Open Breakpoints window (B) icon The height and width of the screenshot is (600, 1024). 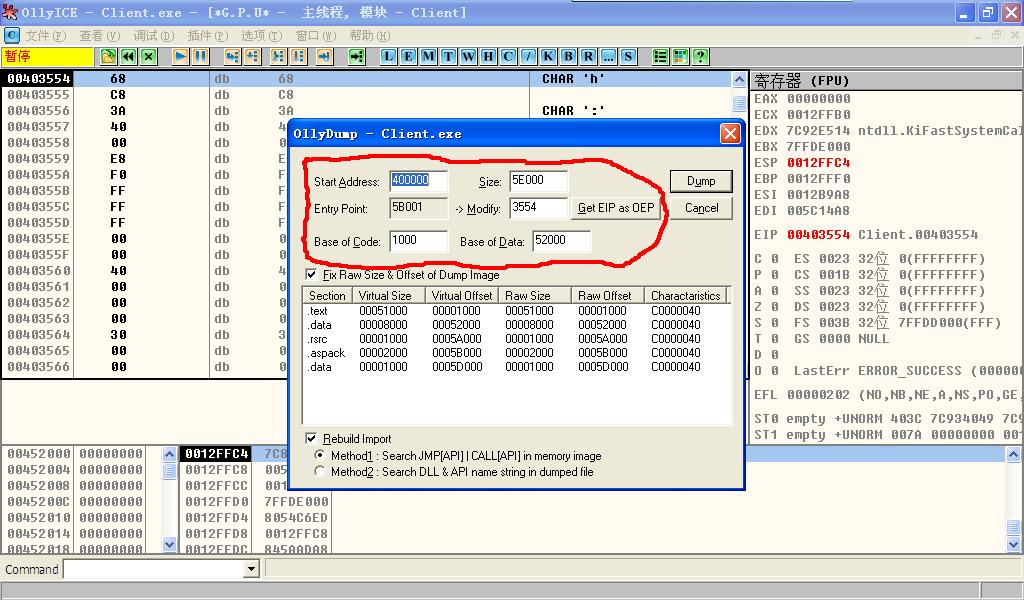pyautogui.click(x=569, y=56)
